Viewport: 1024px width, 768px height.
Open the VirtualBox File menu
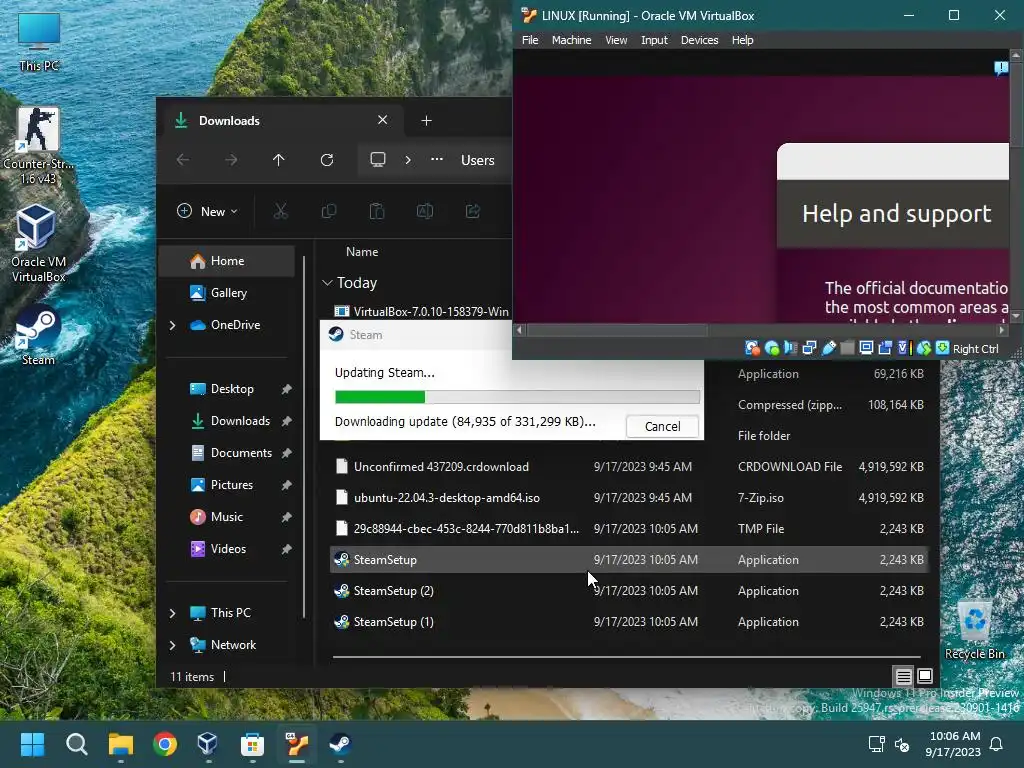pyautogui.click(x=530, y=40)
